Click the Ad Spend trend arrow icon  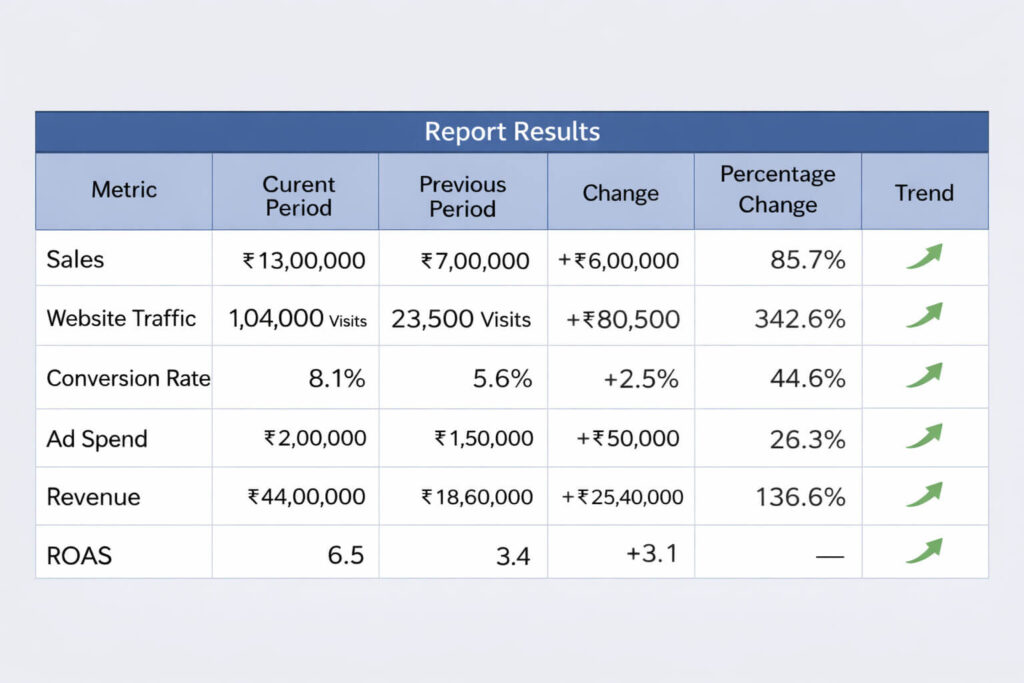click(x=924, y=436)
